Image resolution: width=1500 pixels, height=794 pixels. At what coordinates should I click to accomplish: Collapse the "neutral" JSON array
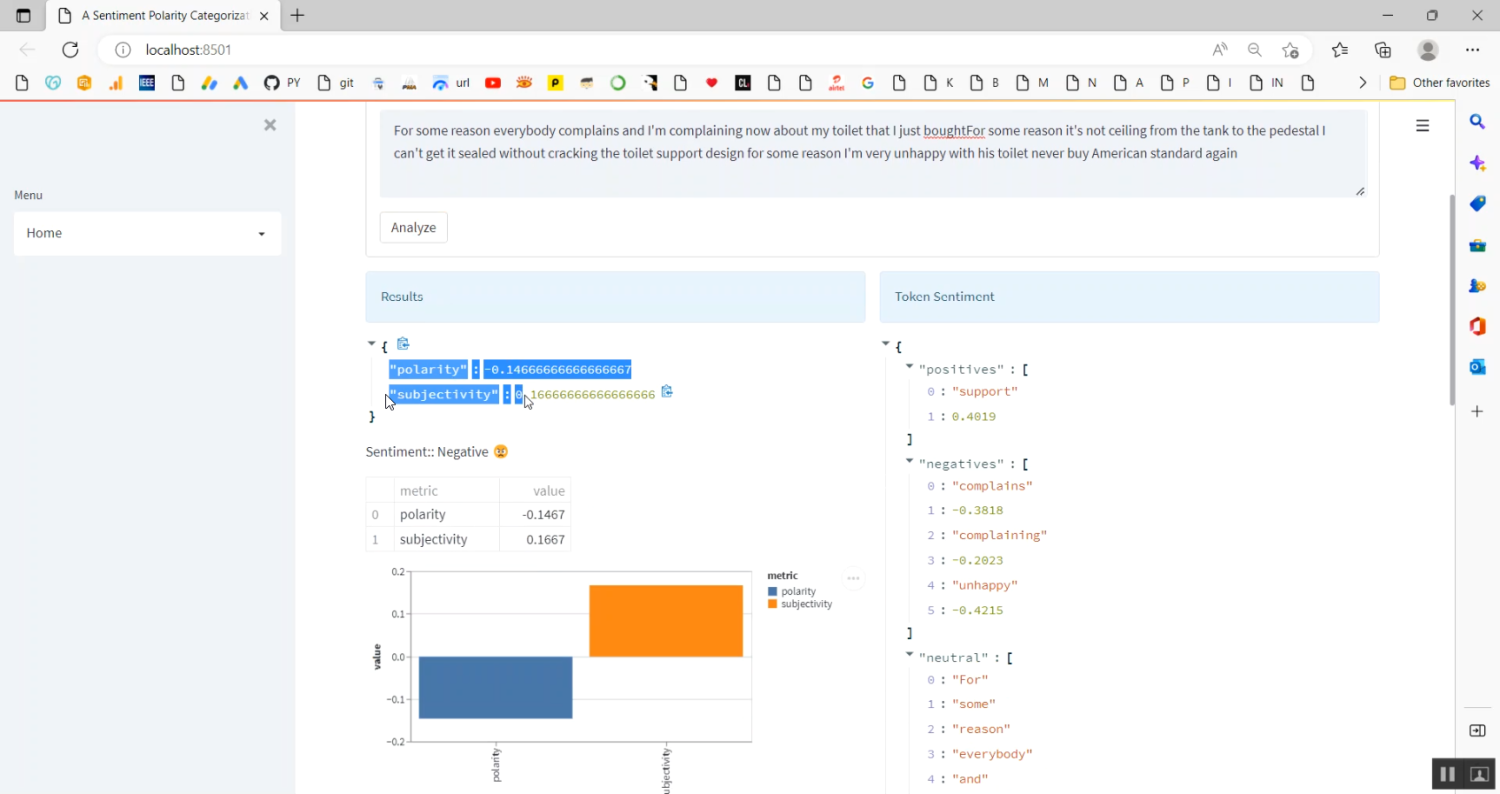pyautogui.click(x=910, y=655)
